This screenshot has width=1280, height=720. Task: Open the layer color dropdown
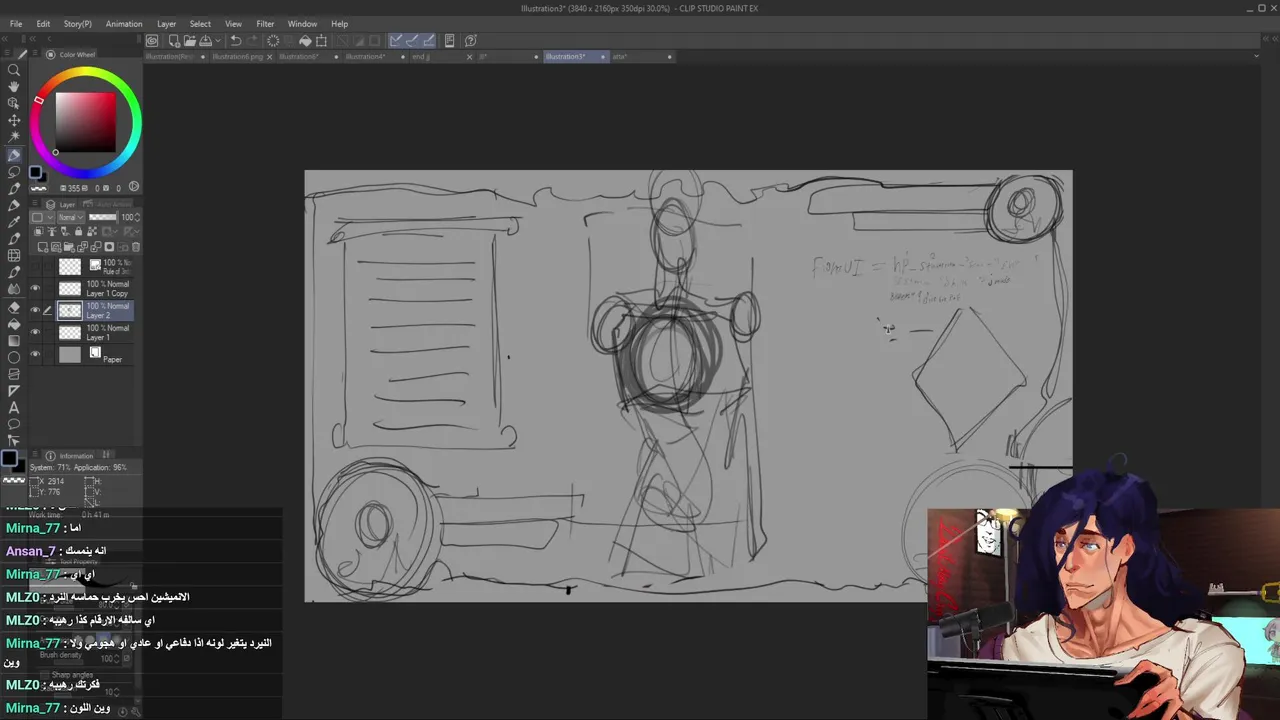coord(41,217)
